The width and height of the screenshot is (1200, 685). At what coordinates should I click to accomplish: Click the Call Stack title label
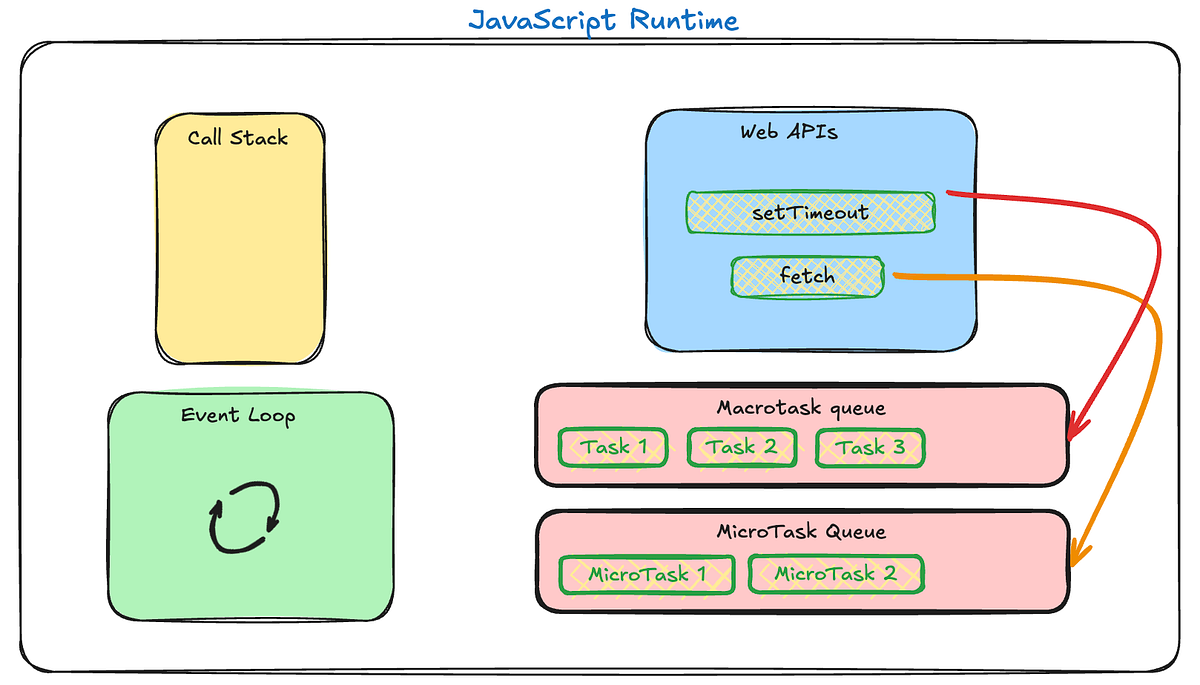tap(237, 139)
